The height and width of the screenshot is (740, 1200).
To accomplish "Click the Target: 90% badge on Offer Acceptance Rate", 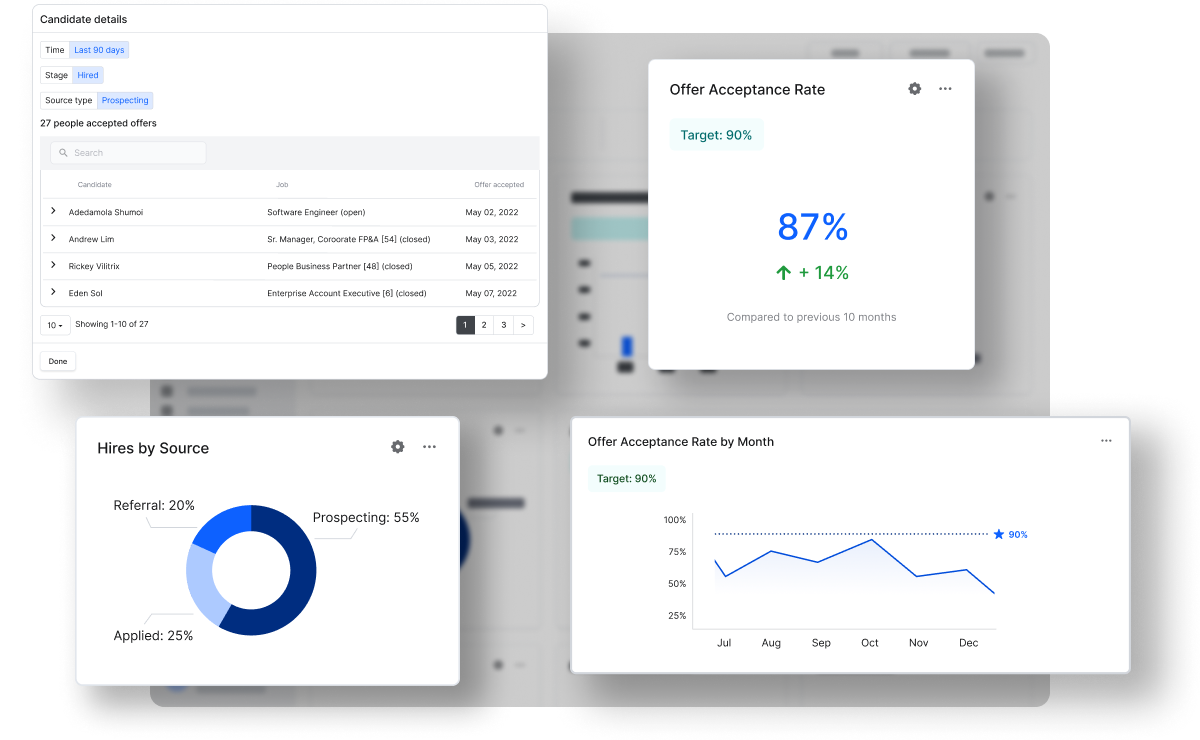I will click(x=716, y=135).
